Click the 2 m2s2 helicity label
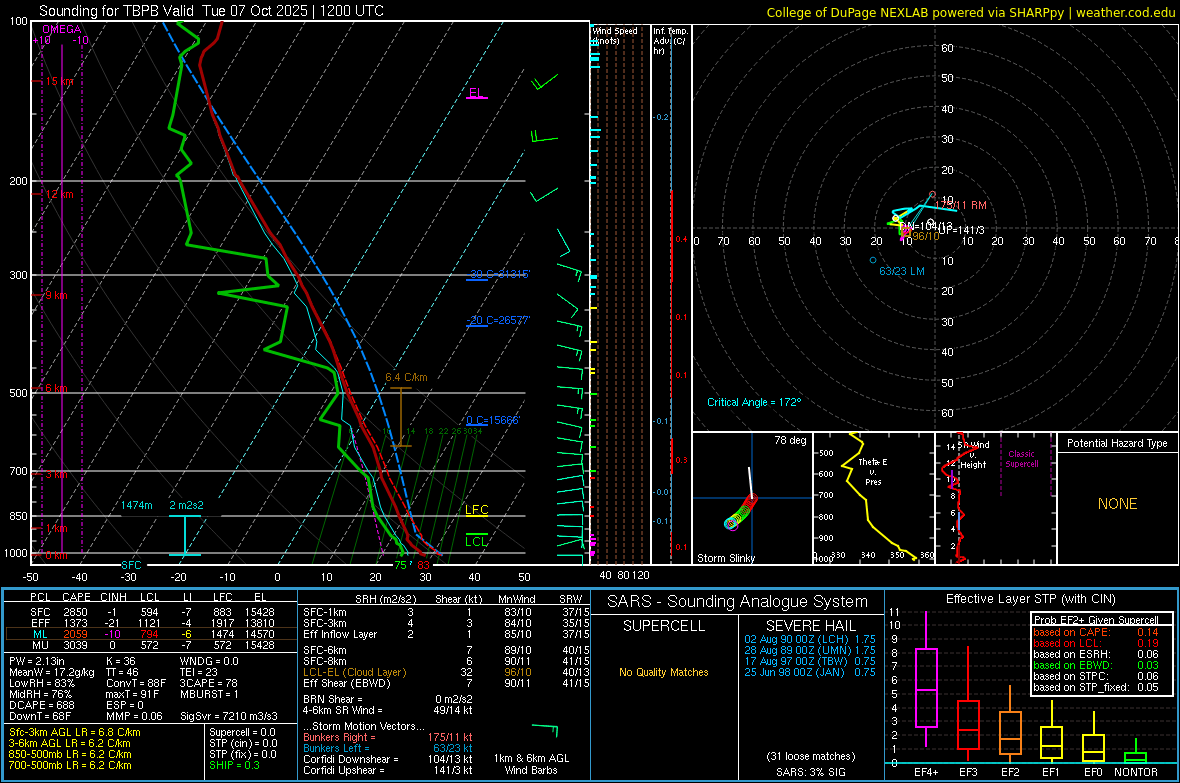Viewport: 1180px width, 783px height. pyautogui.click(x=186, y=505)
